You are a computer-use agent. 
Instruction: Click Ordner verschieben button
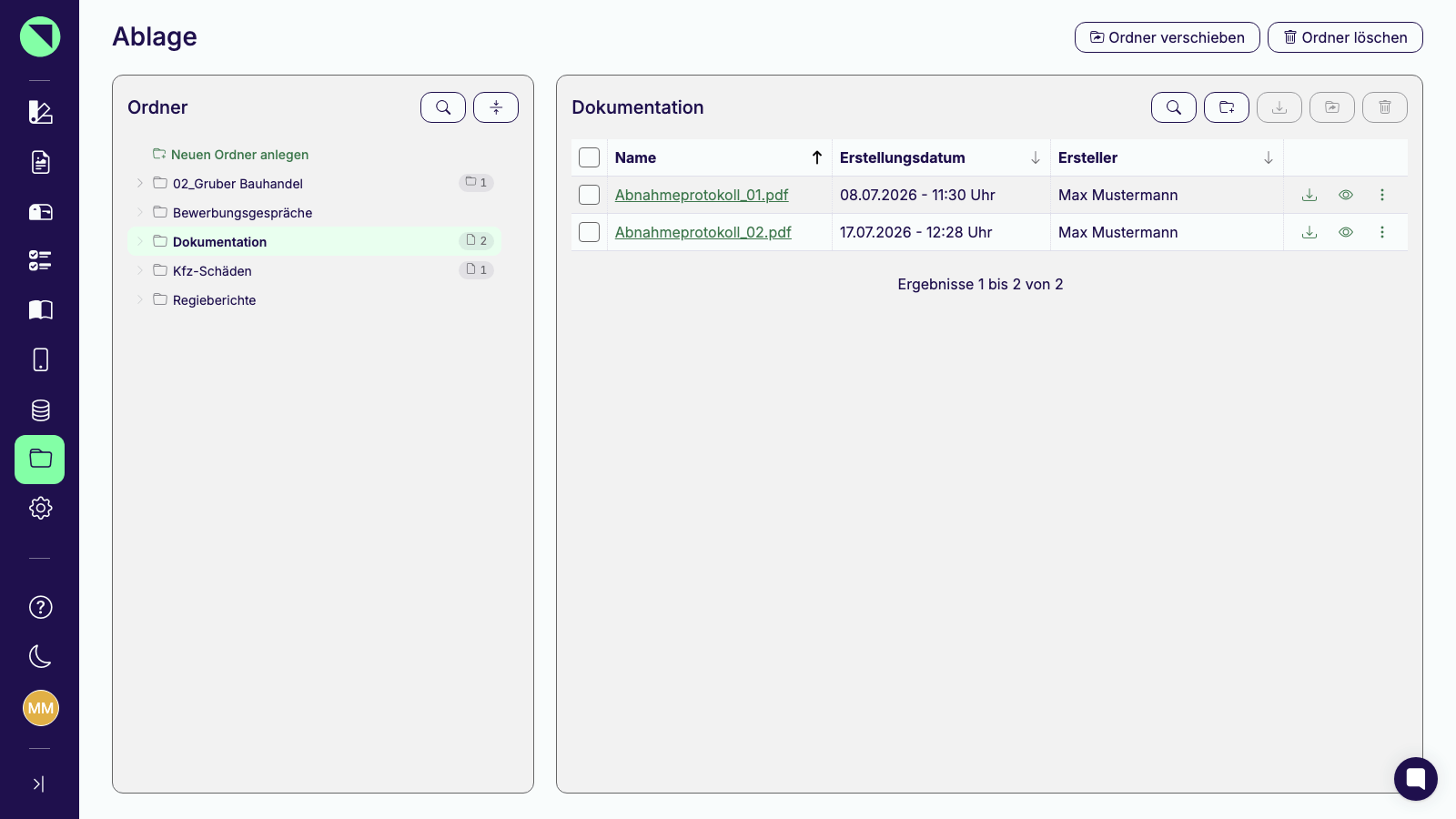pyautogui.click(x=1168, y=37)
